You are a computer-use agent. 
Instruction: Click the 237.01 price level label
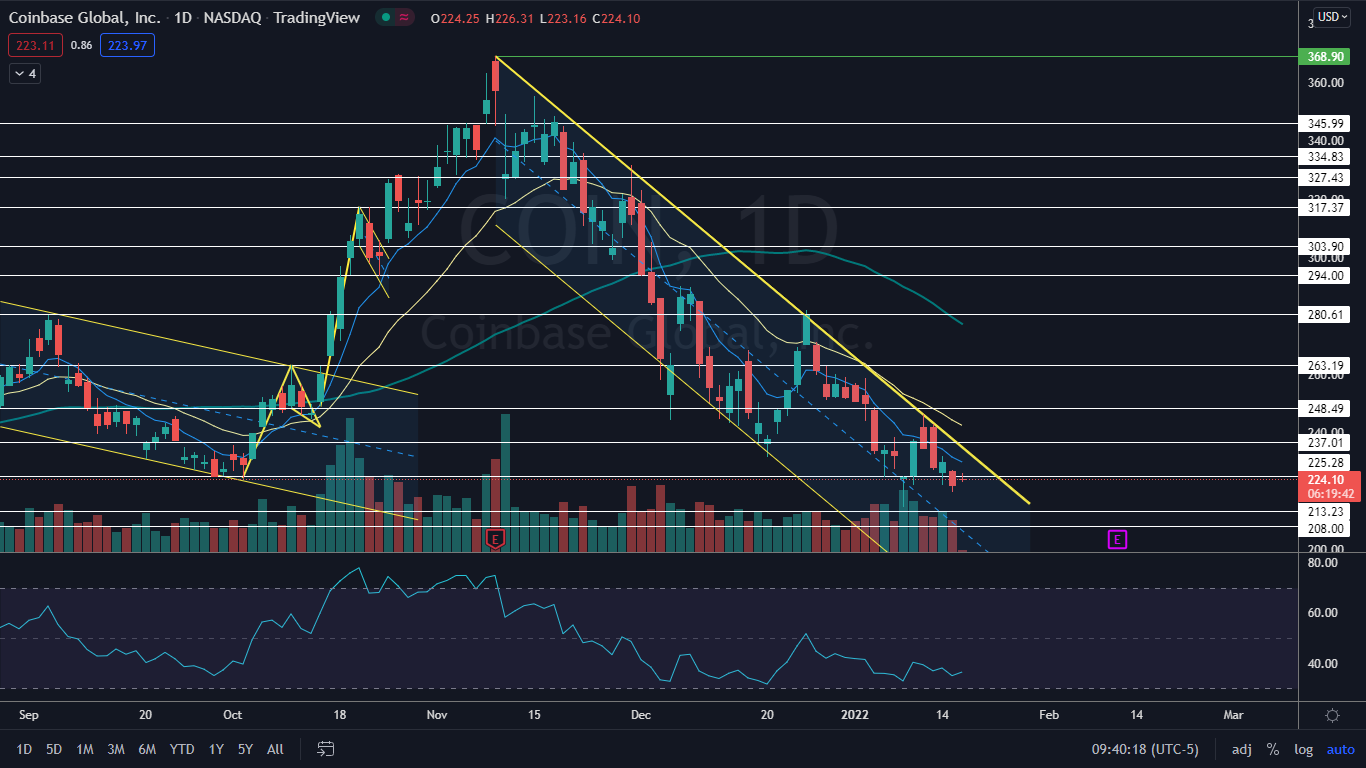click(1325, 442)
